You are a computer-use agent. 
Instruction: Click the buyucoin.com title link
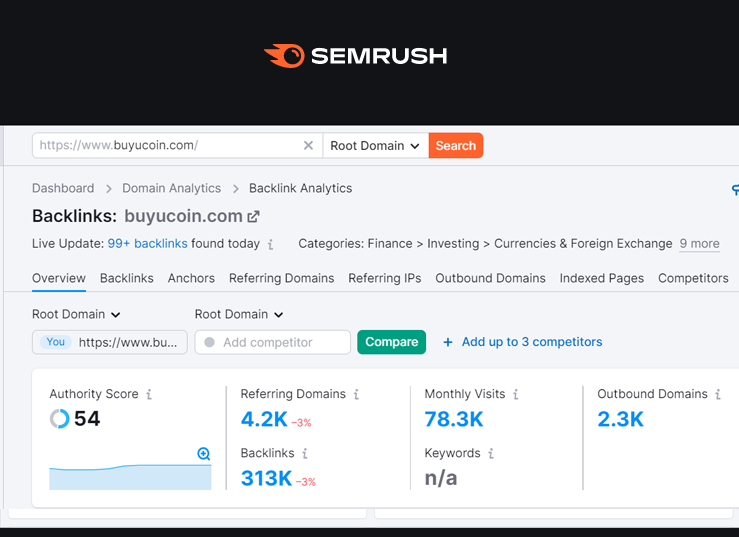click(x=183, y=216)
